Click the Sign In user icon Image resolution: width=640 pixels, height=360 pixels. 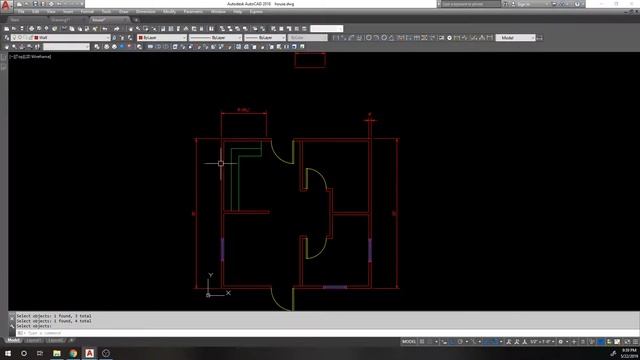pos(513,4)
